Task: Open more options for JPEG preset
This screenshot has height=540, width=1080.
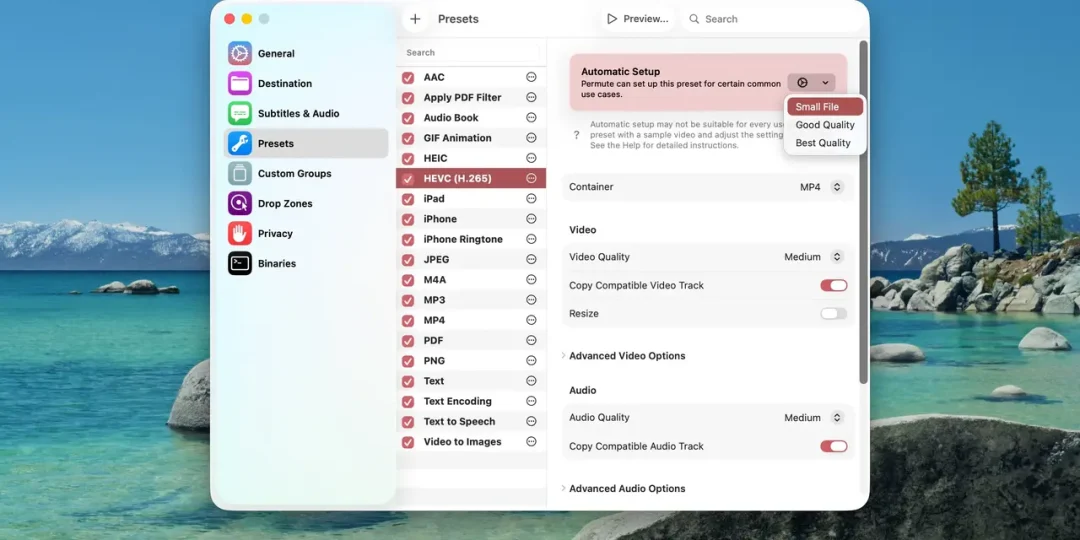Action: [531, 259]
